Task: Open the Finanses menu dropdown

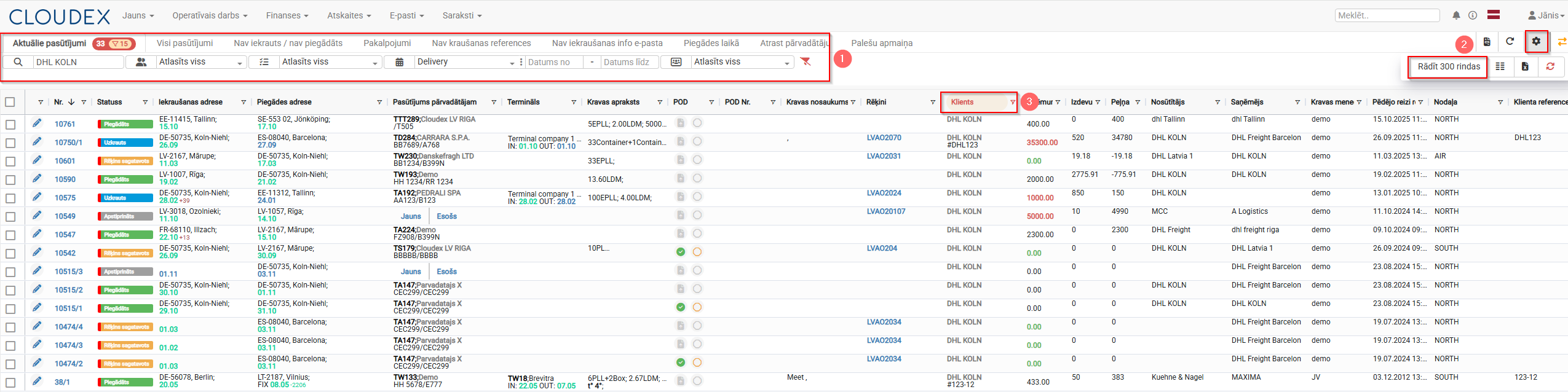Action: click(287, 15)
